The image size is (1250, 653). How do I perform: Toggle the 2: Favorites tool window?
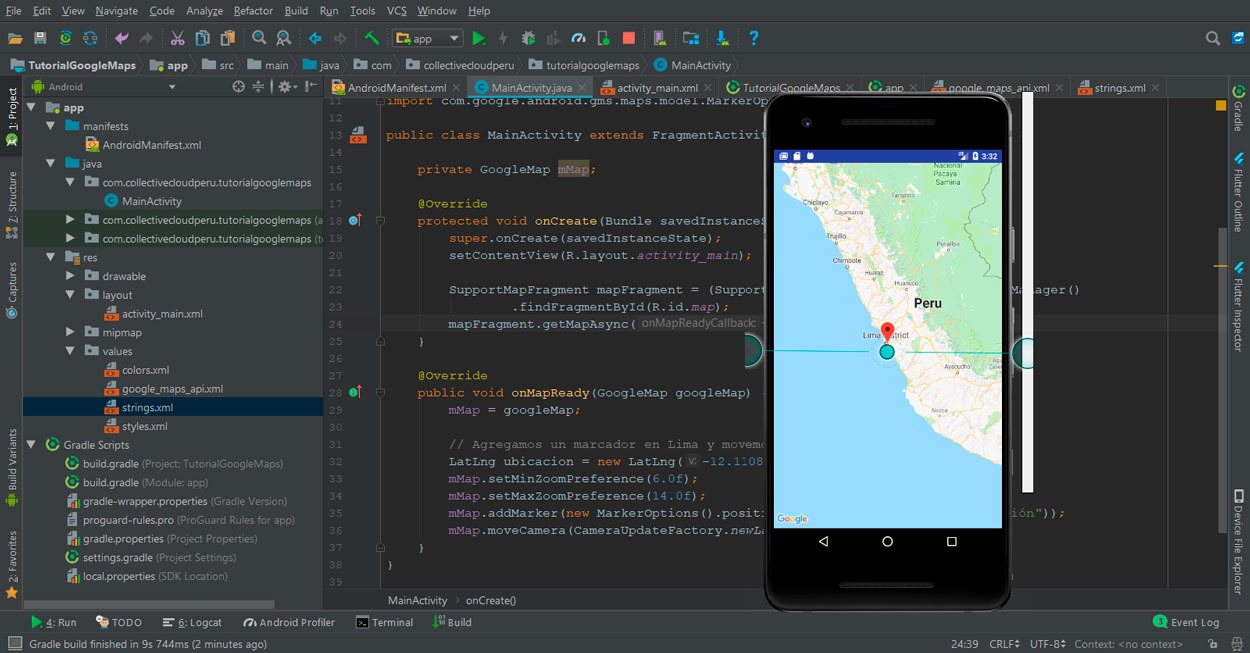pos(12,564)
